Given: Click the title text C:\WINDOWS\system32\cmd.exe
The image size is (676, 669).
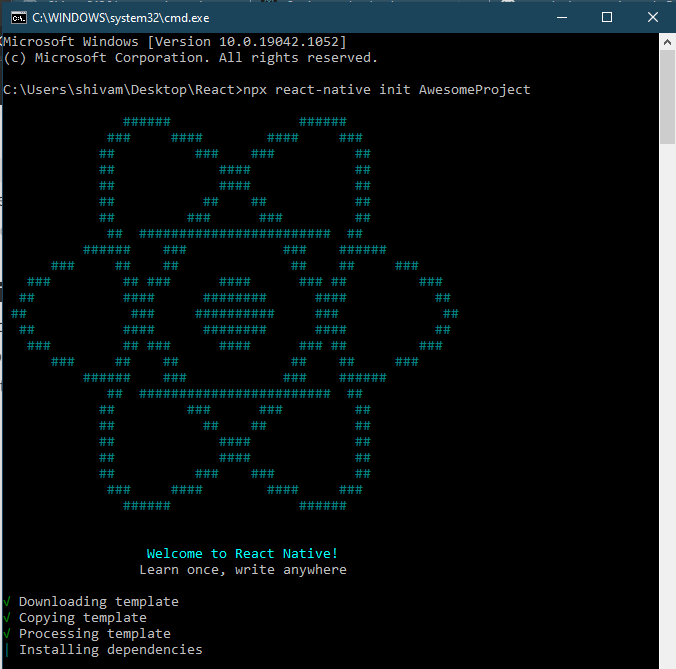Looking at the screenshot, I should [x=121, y=18].
